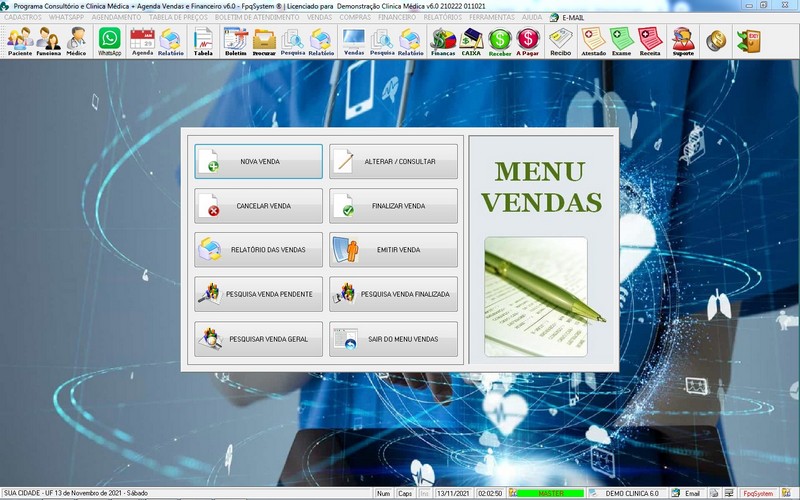This screenshot has width=800, height=500.
Task: Open the Médico toolbar icon
Action: (x=77, y=41)
